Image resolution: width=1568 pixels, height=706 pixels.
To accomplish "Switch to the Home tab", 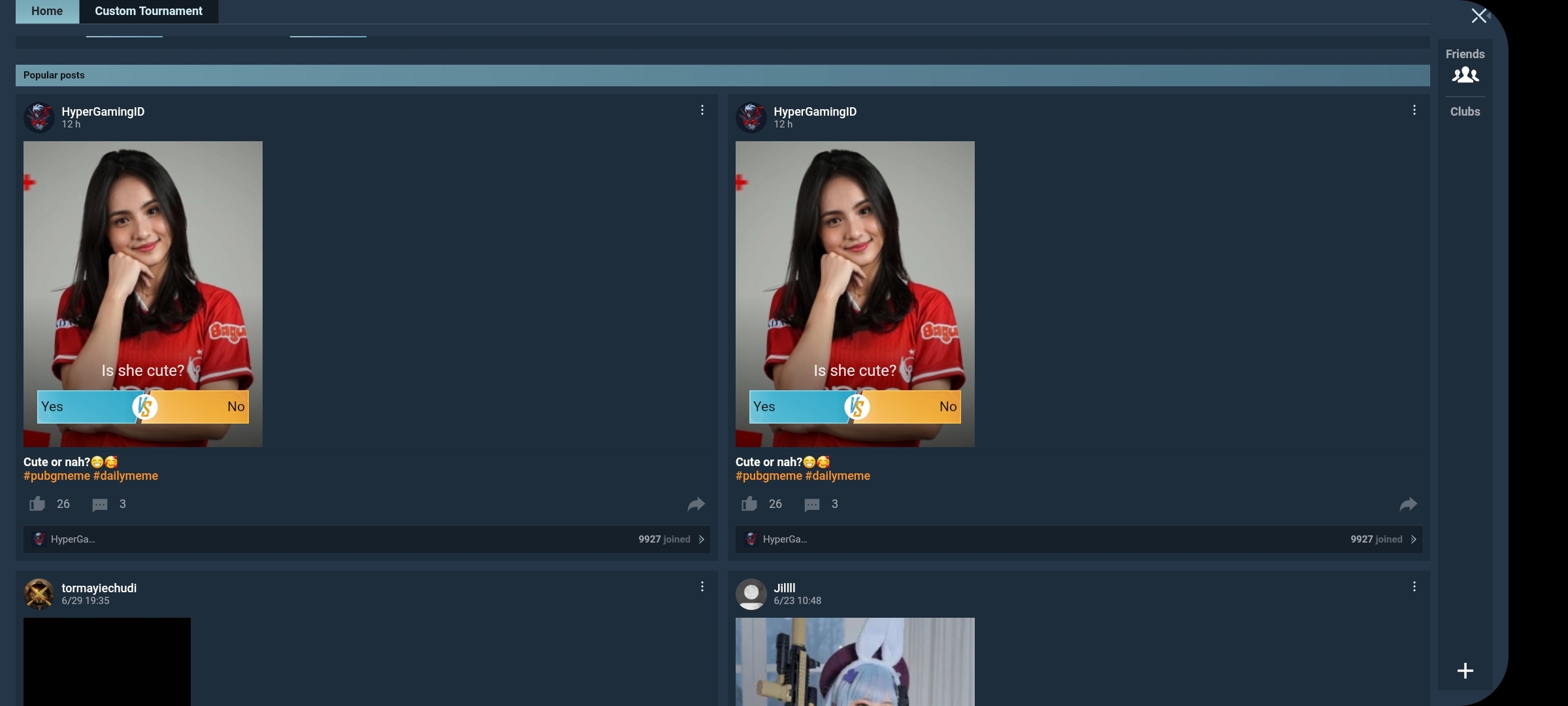I will coord(47,11).
